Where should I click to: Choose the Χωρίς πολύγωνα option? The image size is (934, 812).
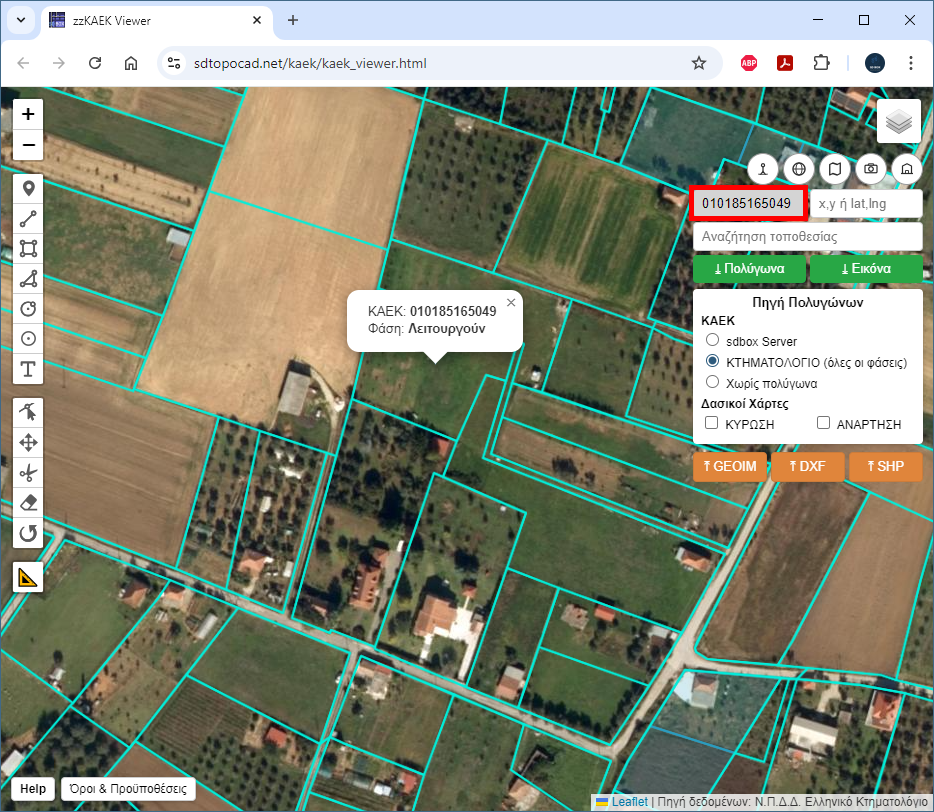pyautogui.click(x=713, y=382)
